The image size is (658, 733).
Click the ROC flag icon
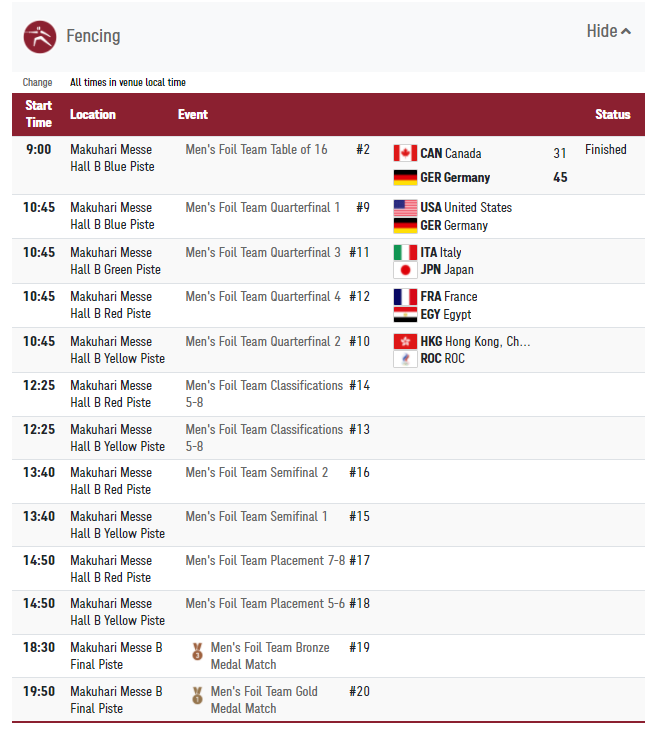click(405, 359)
